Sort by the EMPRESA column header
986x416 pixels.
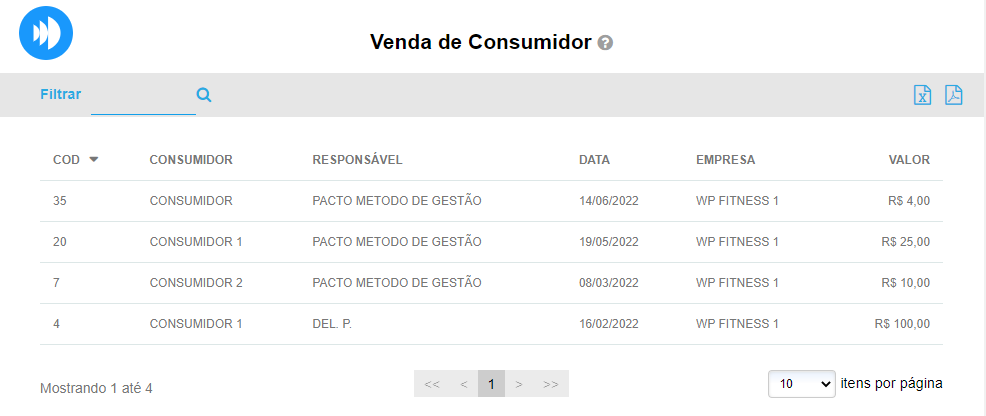click(725, 160)
